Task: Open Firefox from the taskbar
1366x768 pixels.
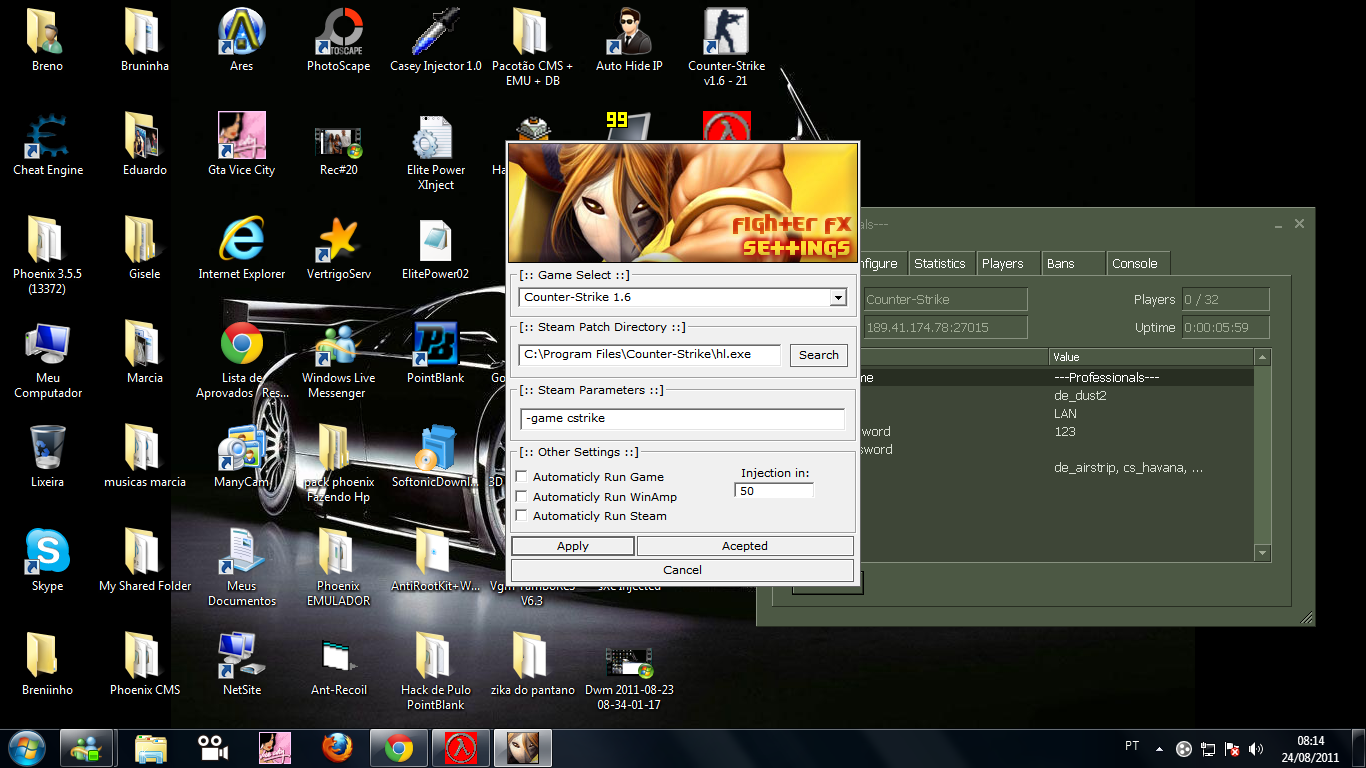Action: click(338, 748)
